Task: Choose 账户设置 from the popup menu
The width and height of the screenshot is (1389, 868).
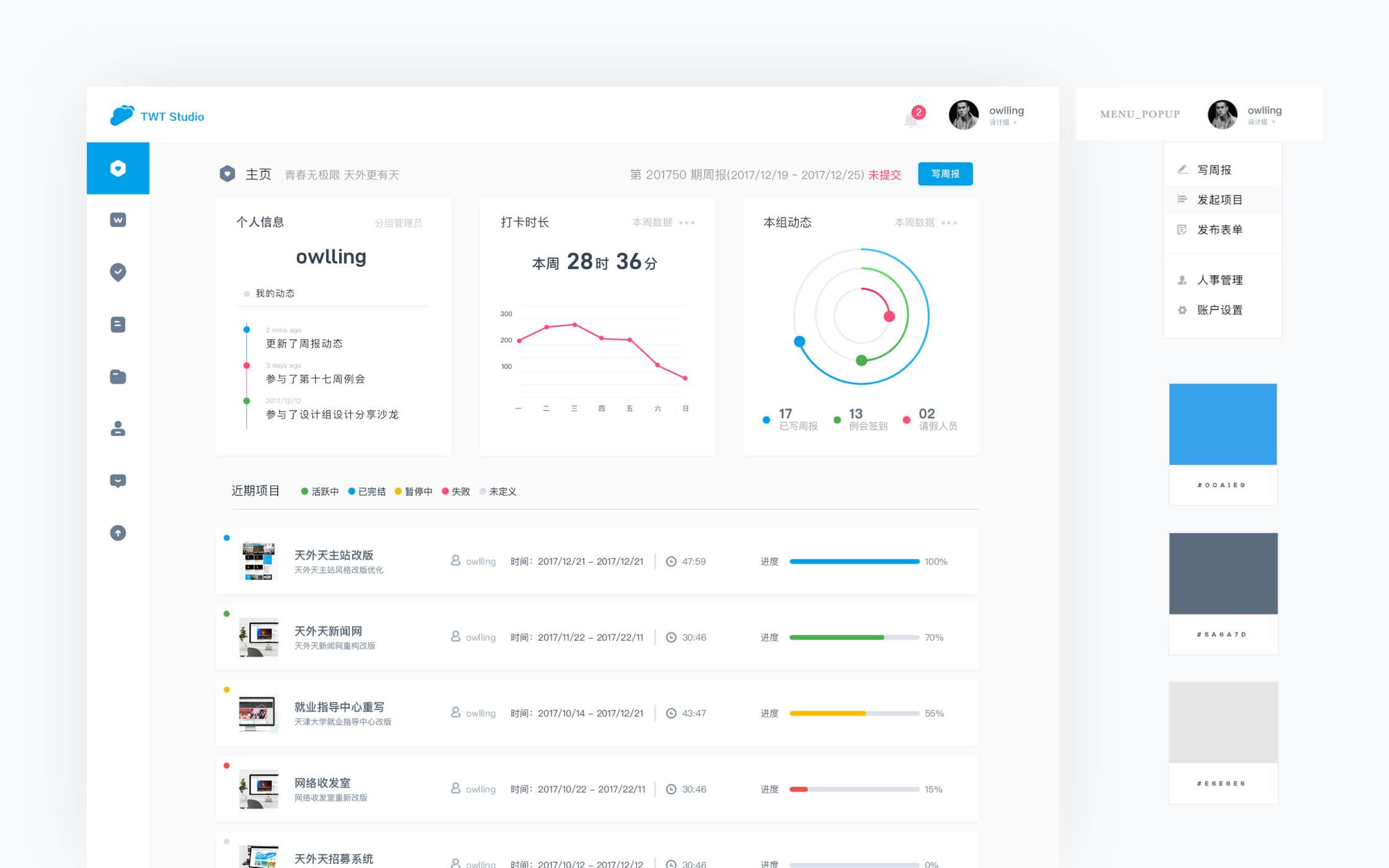Action: (1219, 310)
